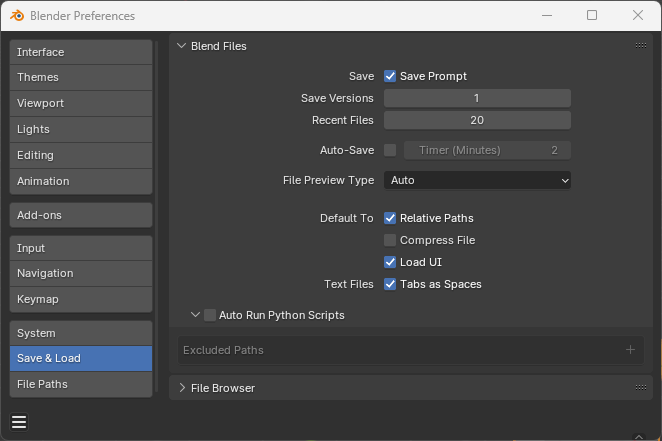
Task: Collapse the Blend Files panel
Action: 182,46
